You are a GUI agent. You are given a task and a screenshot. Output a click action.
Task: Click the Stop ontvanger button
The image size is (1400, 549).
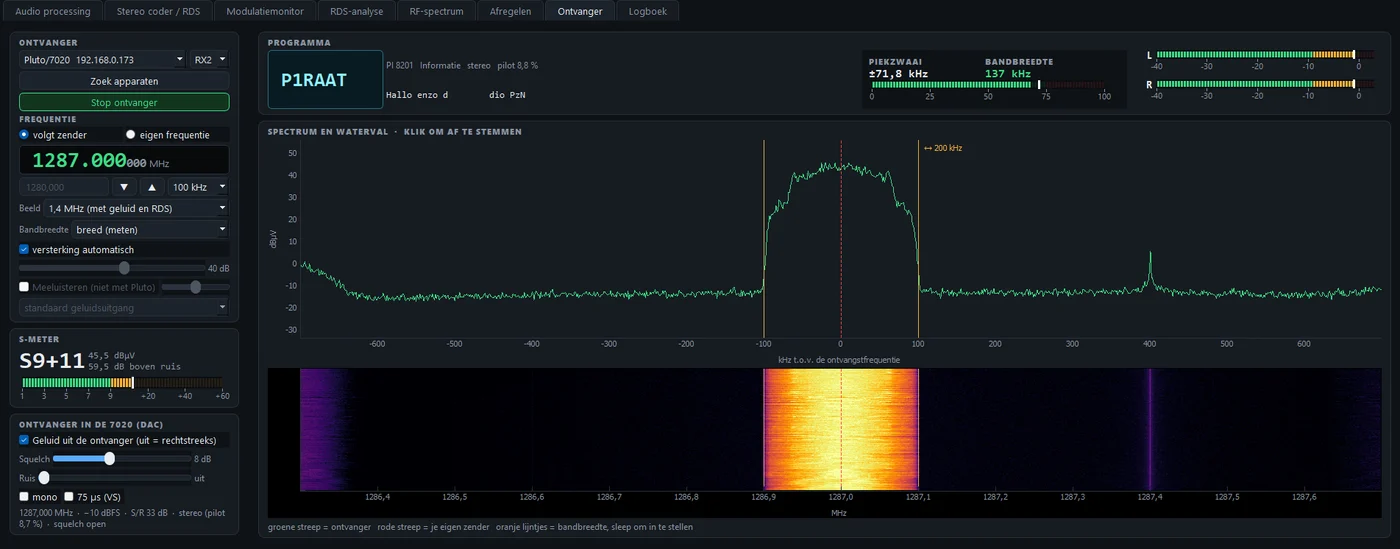point(124,102)
